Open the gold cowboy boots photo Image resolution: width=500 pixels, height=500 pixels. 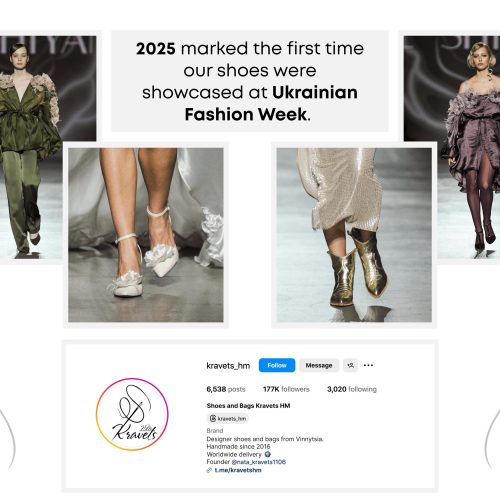pos(354,235)
